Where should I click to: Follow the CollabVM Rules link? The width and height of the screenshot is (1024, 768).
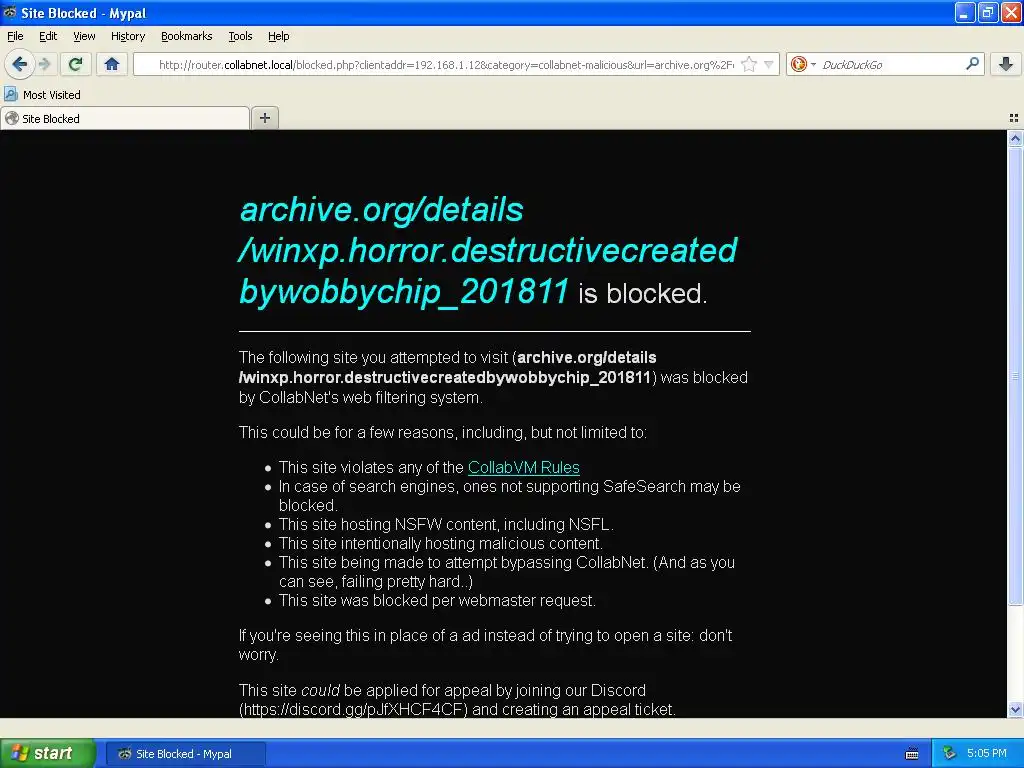(x=524, y=468)
